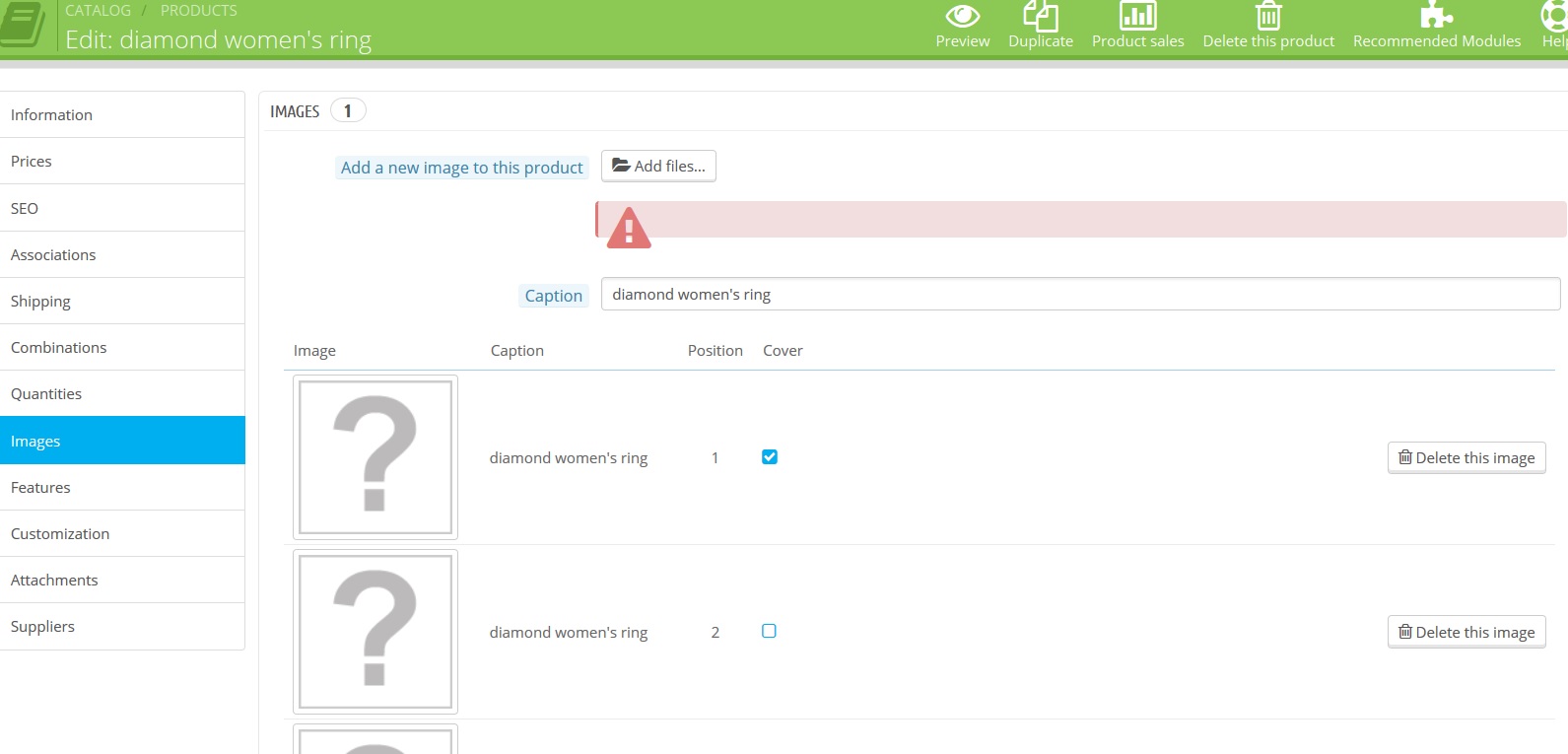Delete the image at position 1
The height and width of the screenshot is (754, 1568).
[x=1466, y=457]
